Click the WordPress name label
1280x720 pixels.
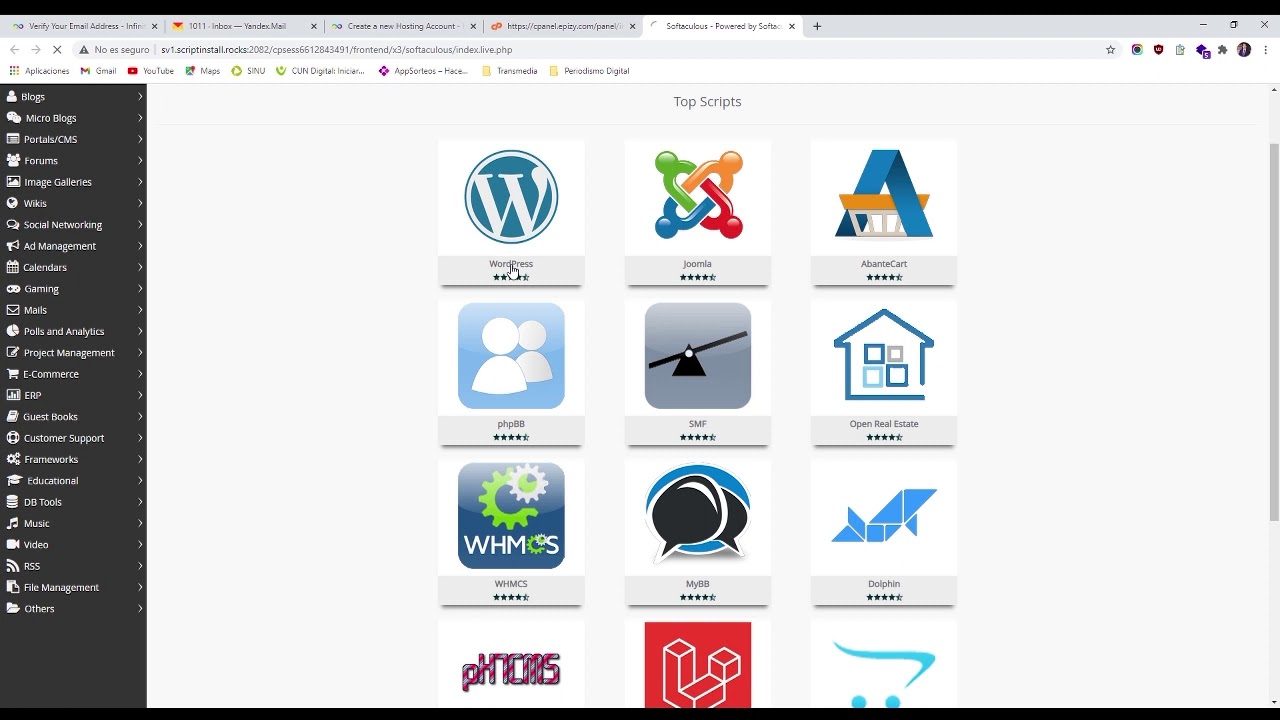(x=511, y=264)
